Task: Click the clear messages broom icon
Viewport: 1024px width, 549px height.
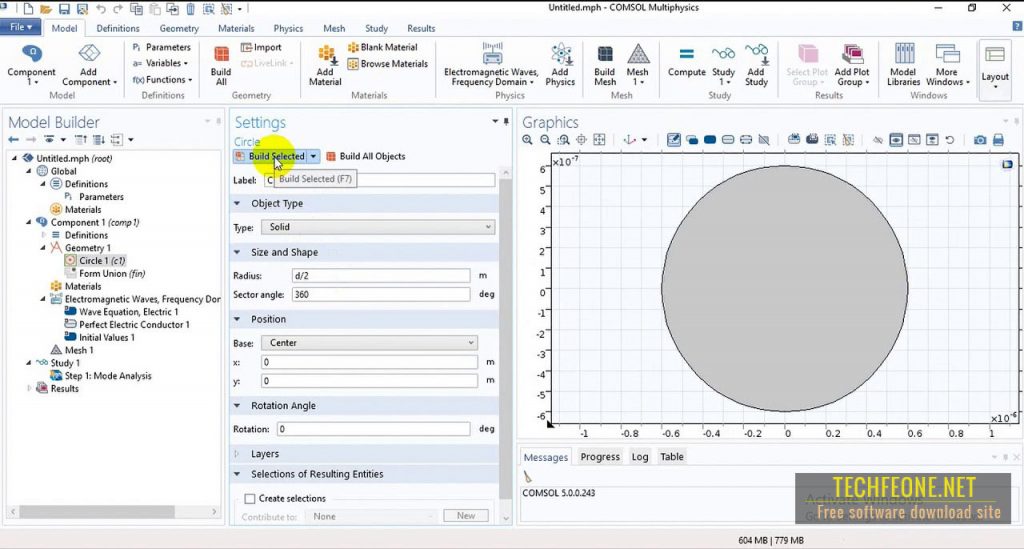Action: 528,477
